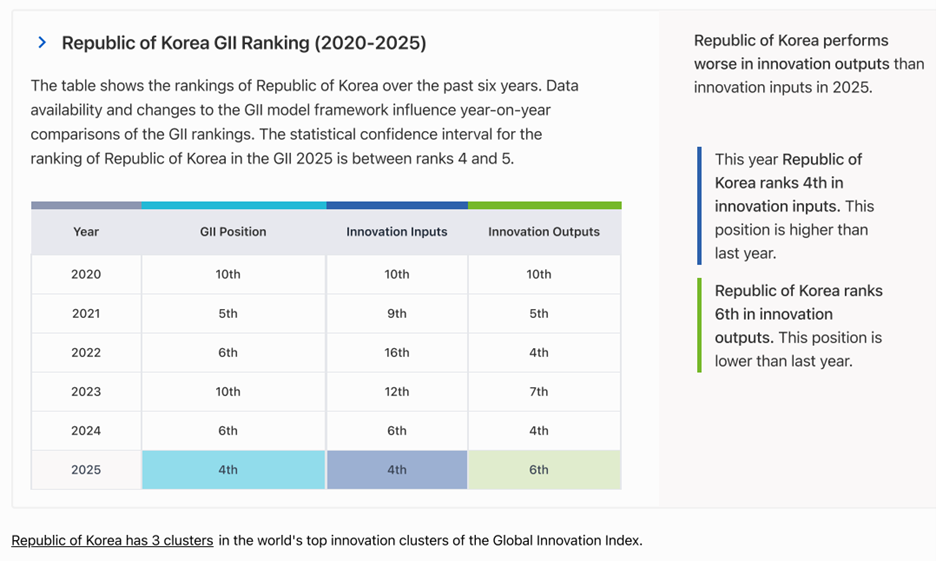
Task: Click the 2022 Innovation Inputs 16th cell
Action: [397, 353]
